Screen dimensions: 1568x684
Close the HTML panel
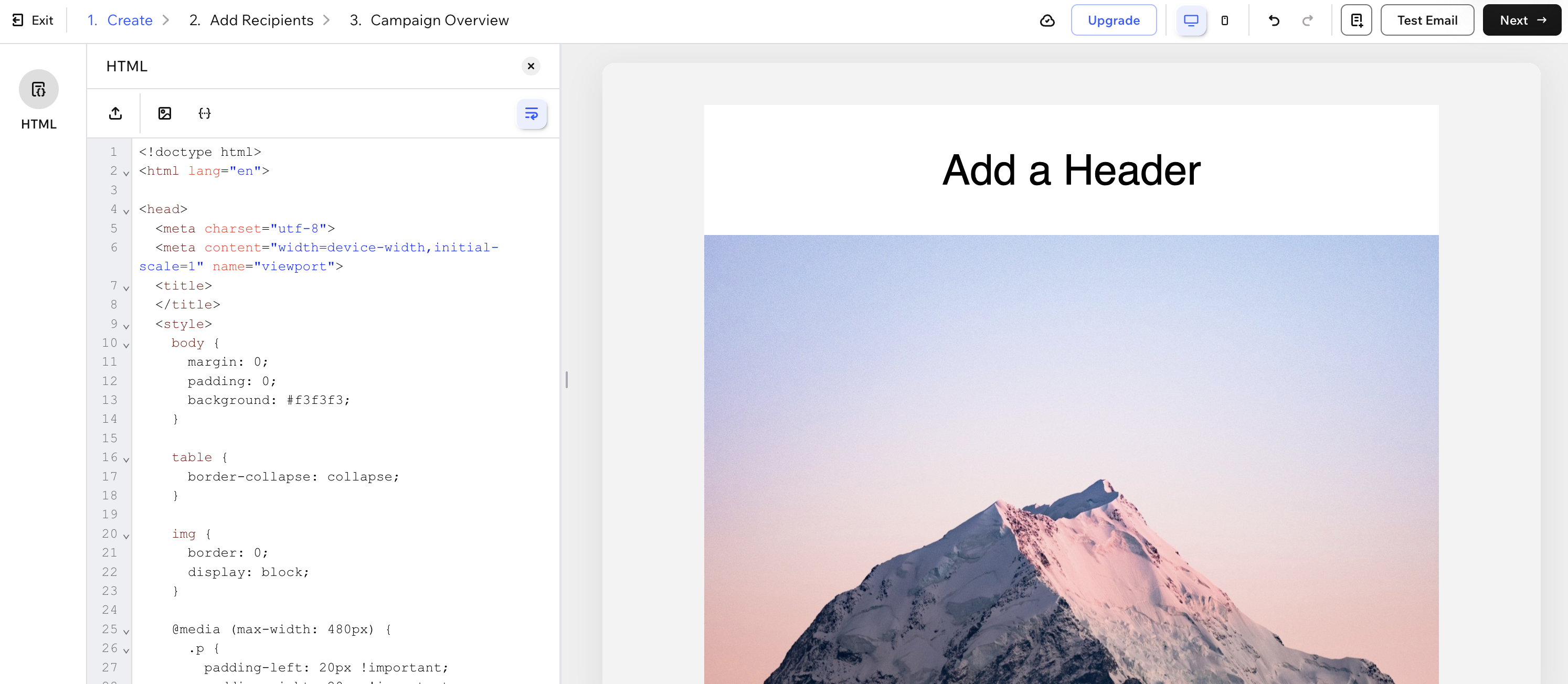pyautogui.click(x=531, y=66)
